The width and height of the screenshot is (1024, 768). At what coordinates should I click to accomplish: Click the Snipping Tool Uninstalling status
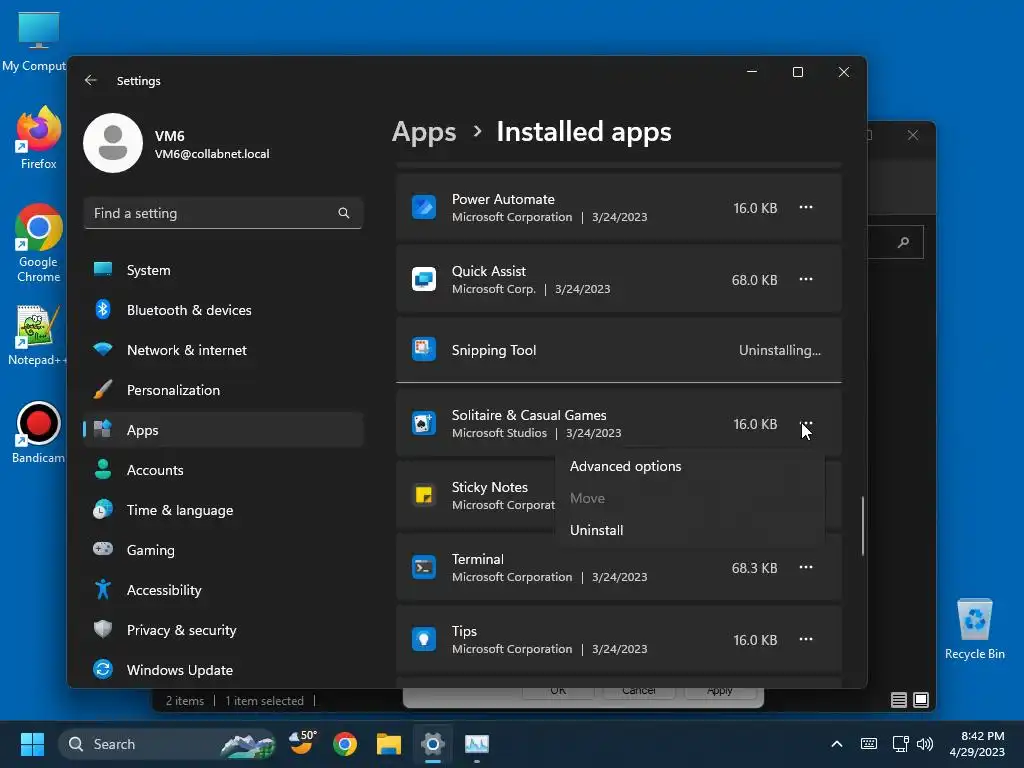pyautogui.click(x=780, y=350)
